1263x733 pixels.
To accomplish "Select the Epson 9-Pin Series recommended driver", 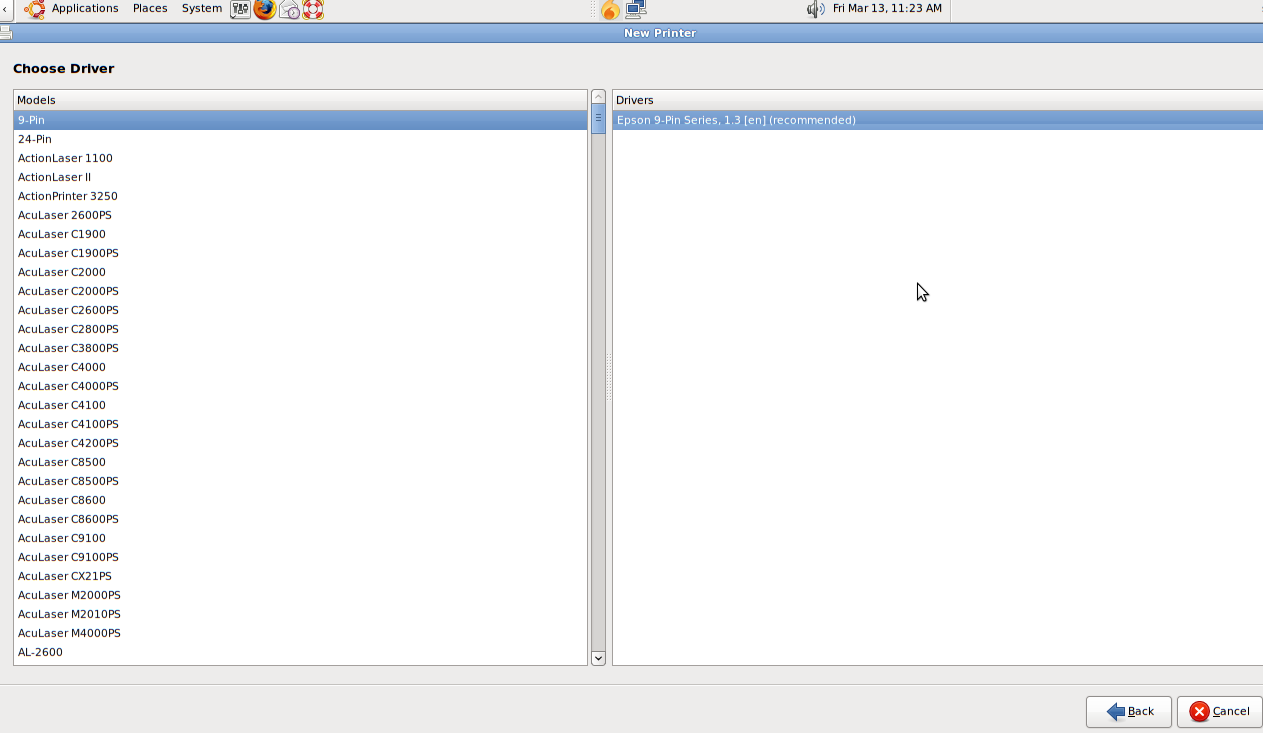I will coord(937,120).
